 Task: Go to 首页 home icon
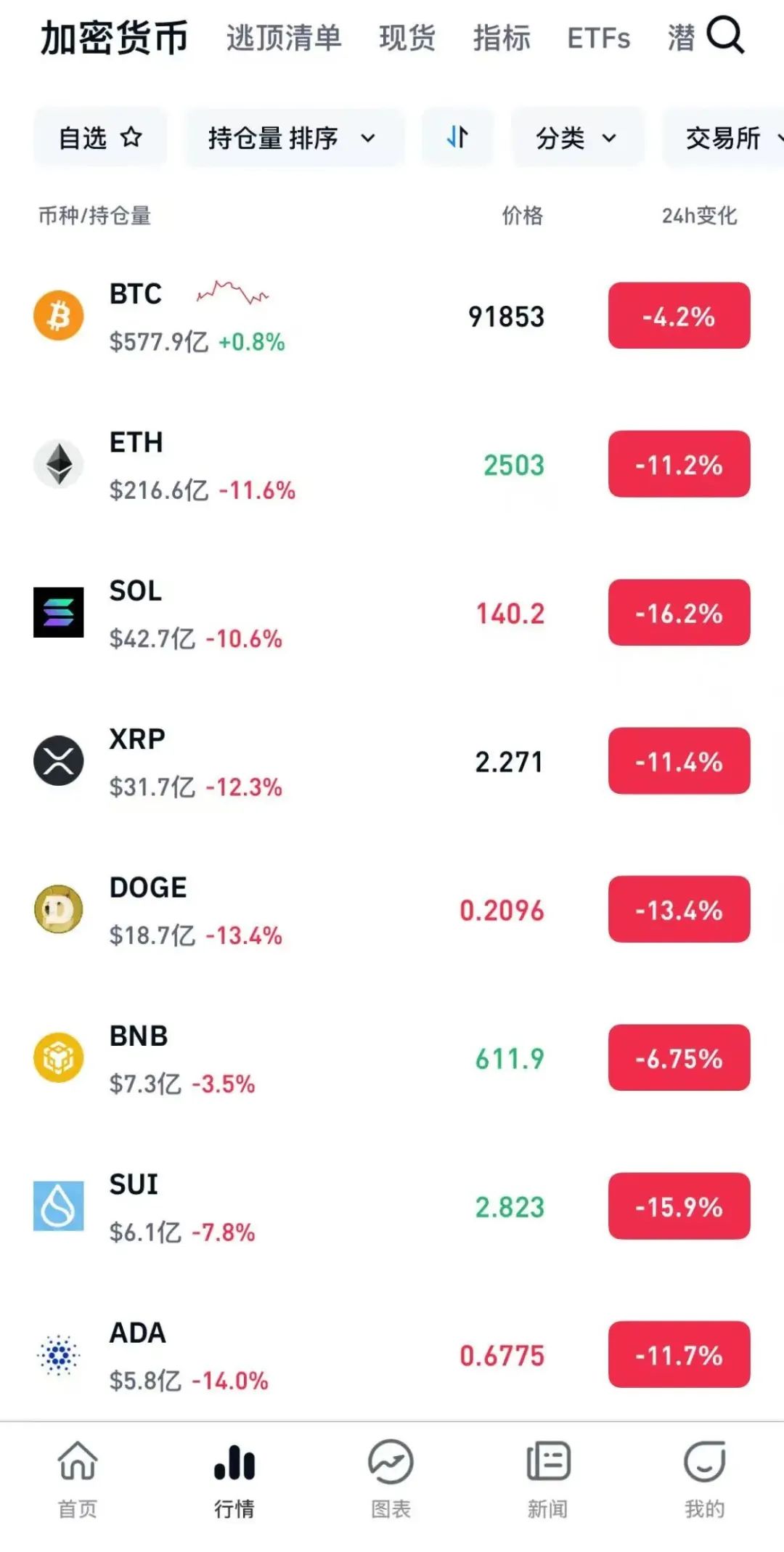[x=78, y=1463]
